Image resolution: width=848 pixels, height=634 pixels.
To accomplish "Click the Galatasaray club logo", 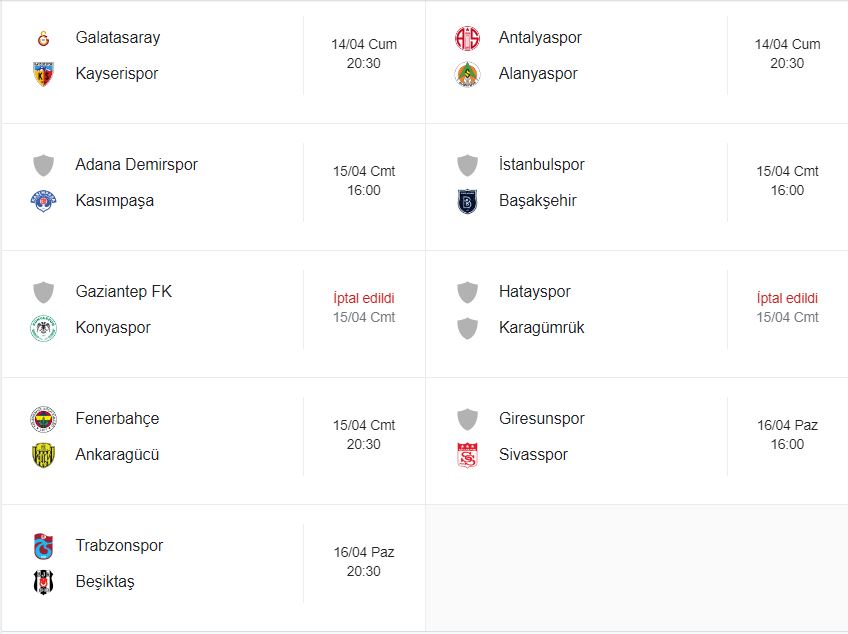I will (x=43, y=38).
